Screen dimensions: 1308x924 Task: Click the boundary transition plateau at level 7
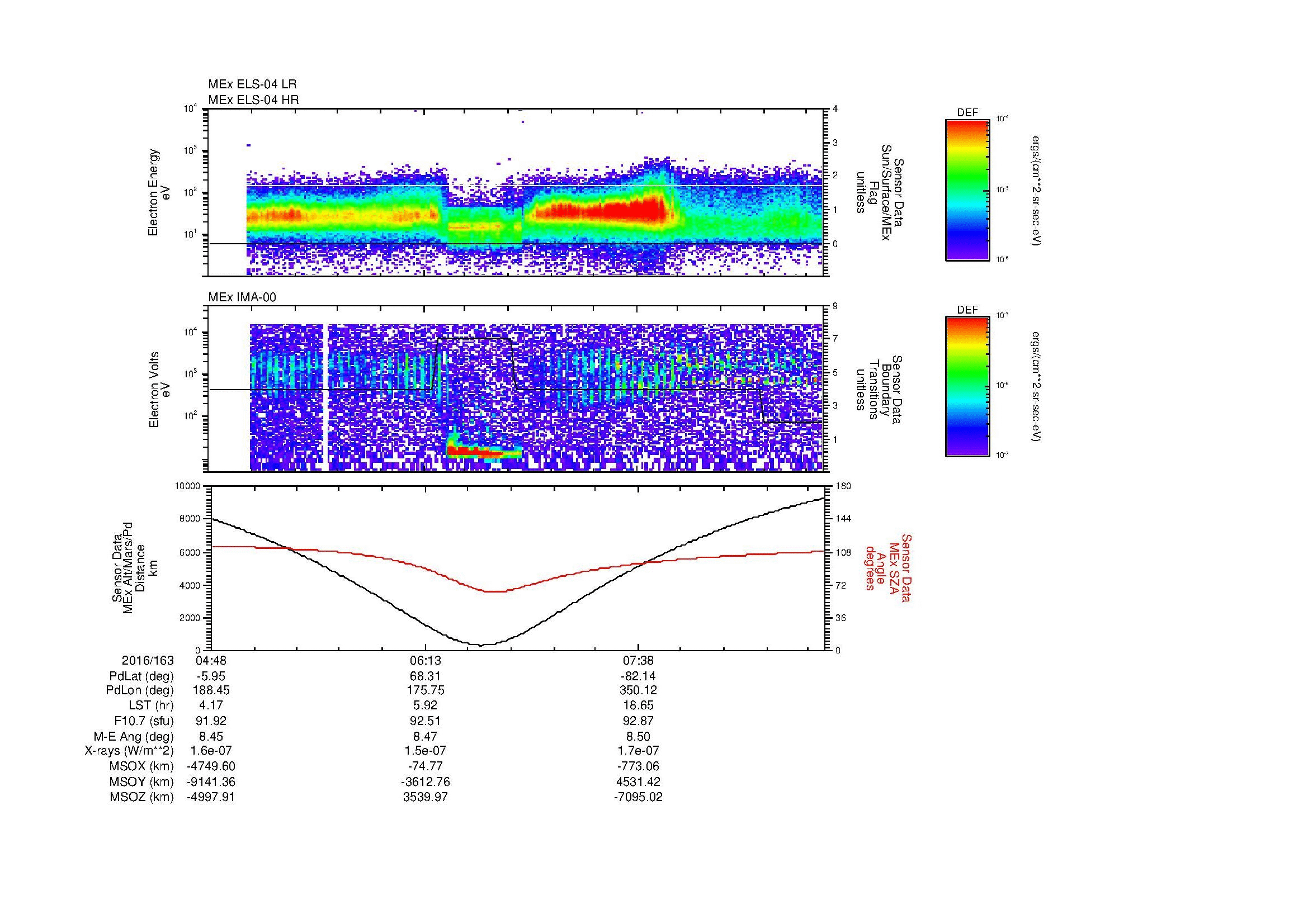tap(475, 338)
